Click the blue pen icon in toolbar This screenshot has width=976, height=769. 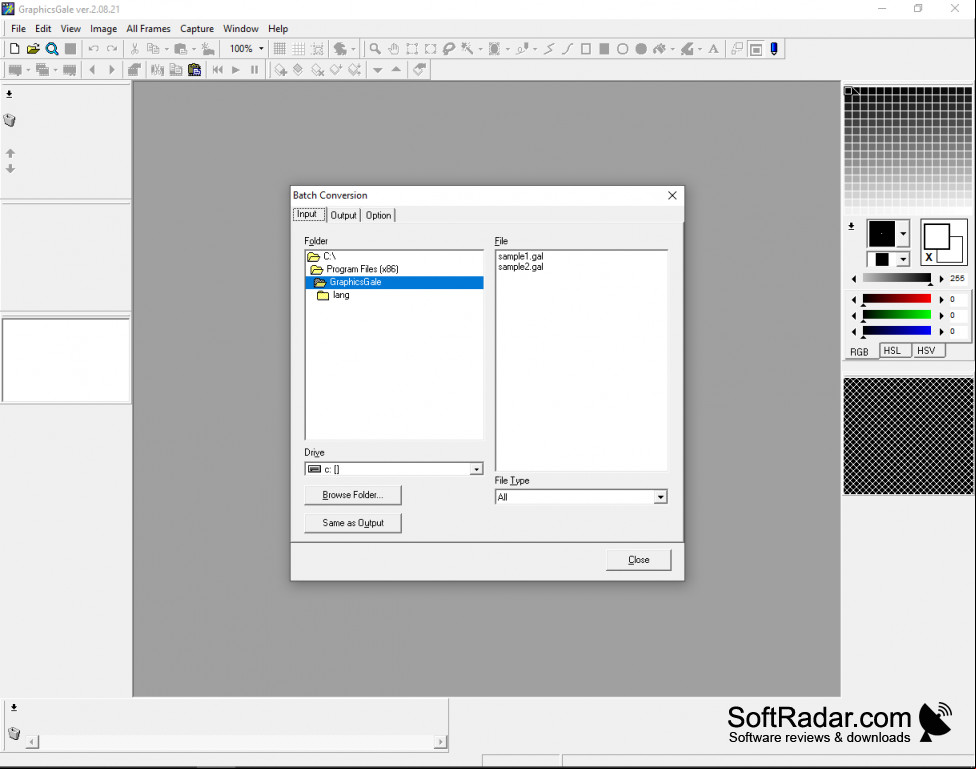tap(774, 49)
